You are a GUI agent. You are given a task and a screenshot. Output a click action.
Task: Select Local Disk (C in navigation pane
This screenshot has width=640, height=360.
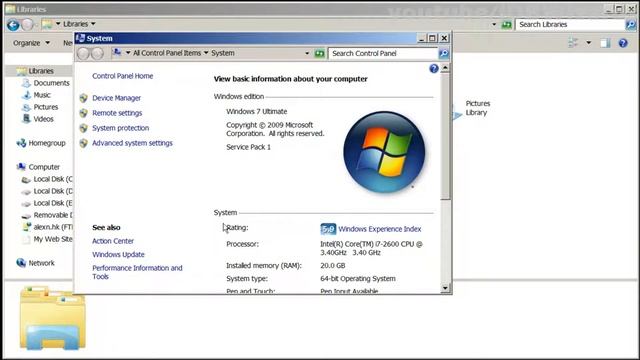(53, 179)
